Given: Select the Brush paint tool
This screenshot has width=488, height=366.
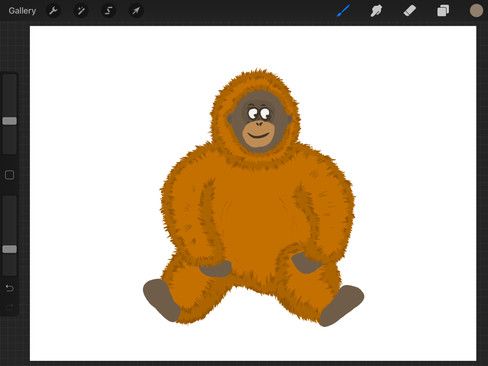Looking at the screenshot, I should pos(343,11).
